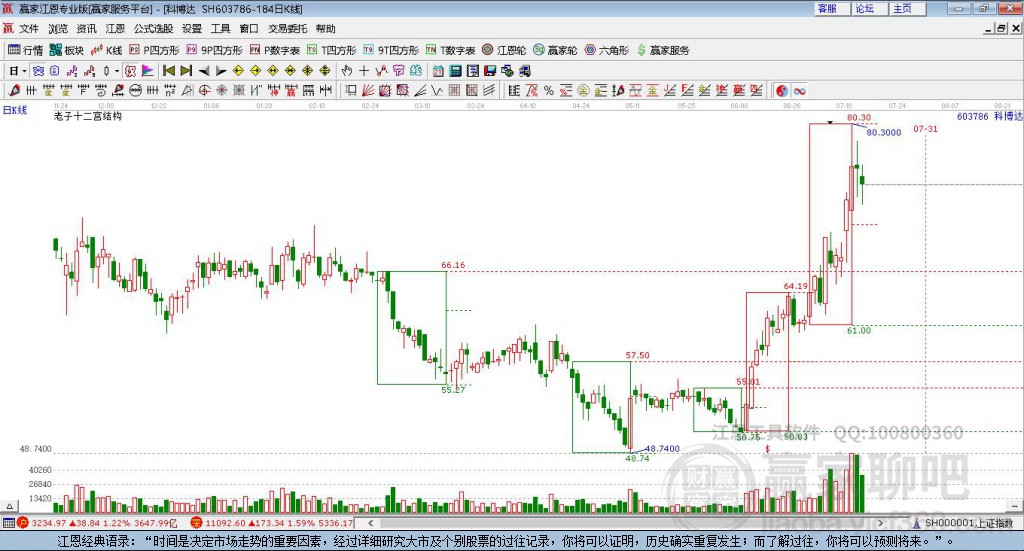Select the red drawing pen tool
Screen dimensions: 1024x551
point(14,91)
